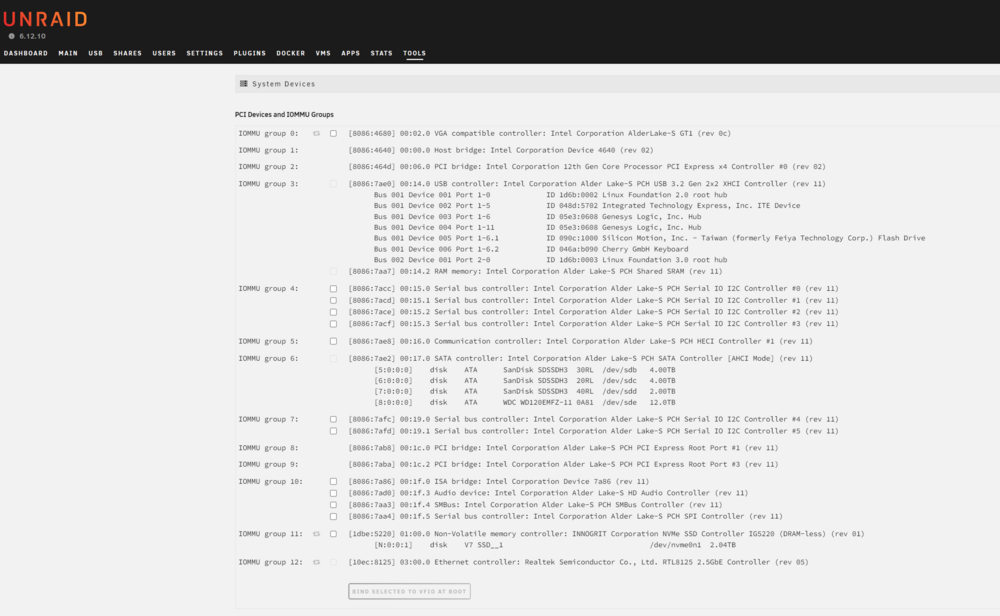Image resolution: width=1000 pixels, height=616 pixels.
Task: Open the Dashboard menu
Action: 26,54
